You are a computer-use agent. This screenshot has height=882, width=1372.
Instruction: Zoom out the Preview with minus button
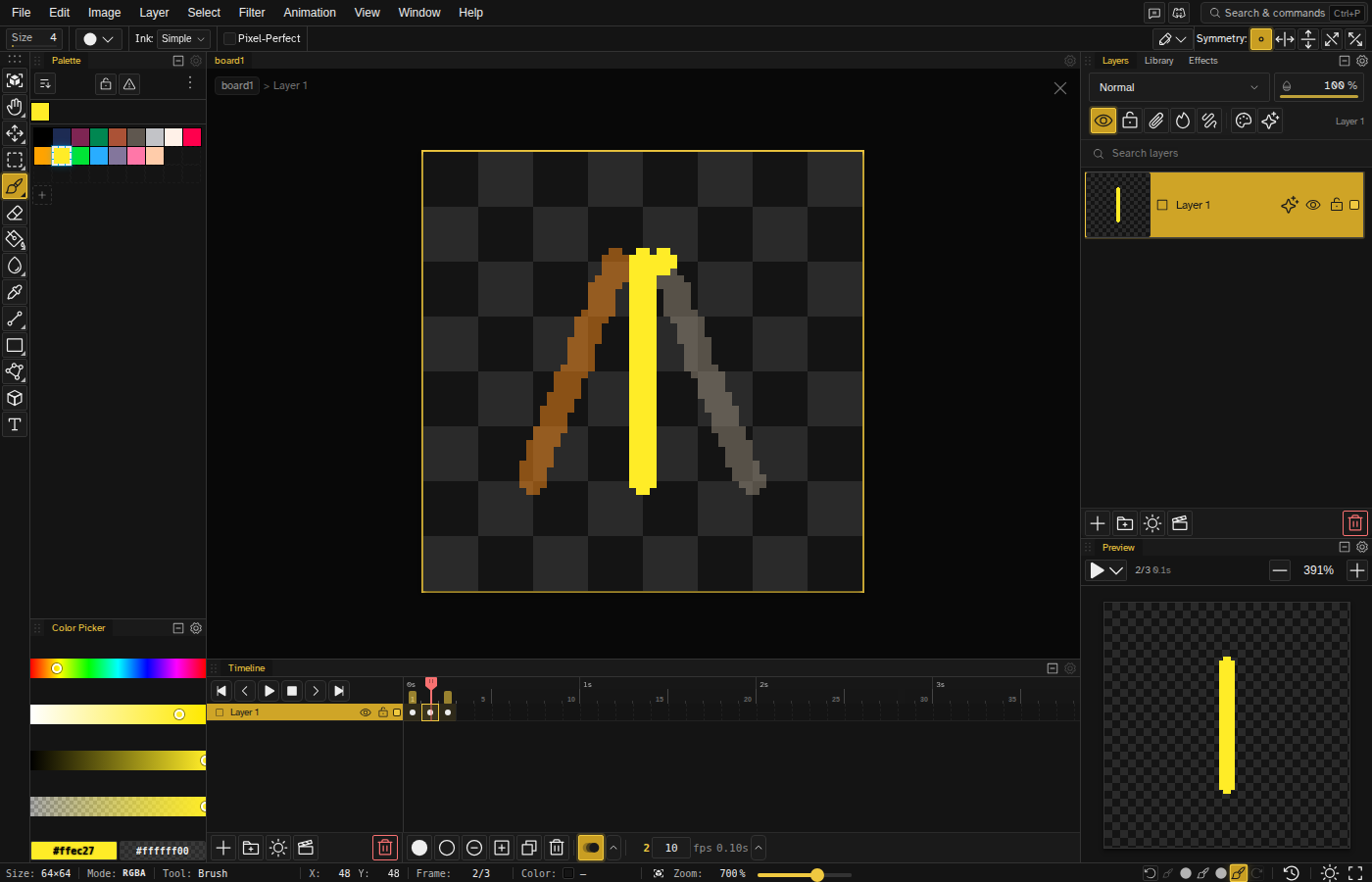(x=1280, y=570)
